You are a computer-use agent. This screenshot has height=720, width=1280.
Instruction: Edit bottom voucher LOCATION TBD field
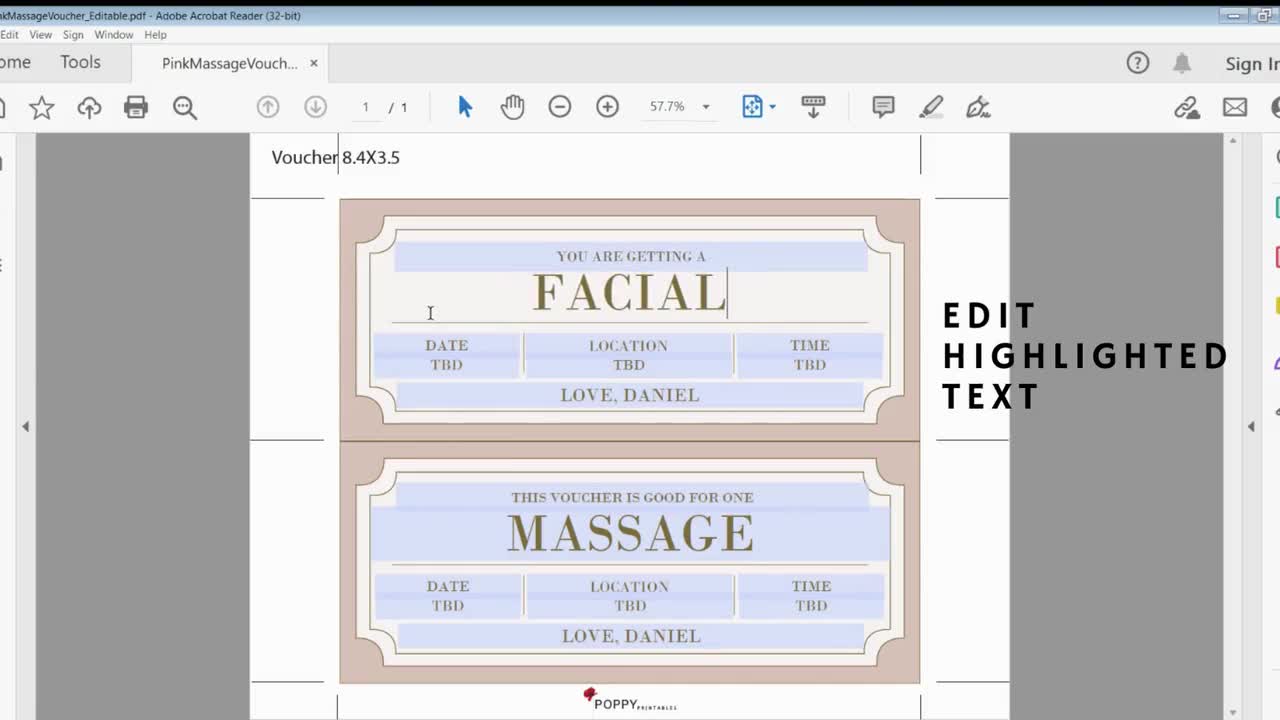tap(630, 596)
